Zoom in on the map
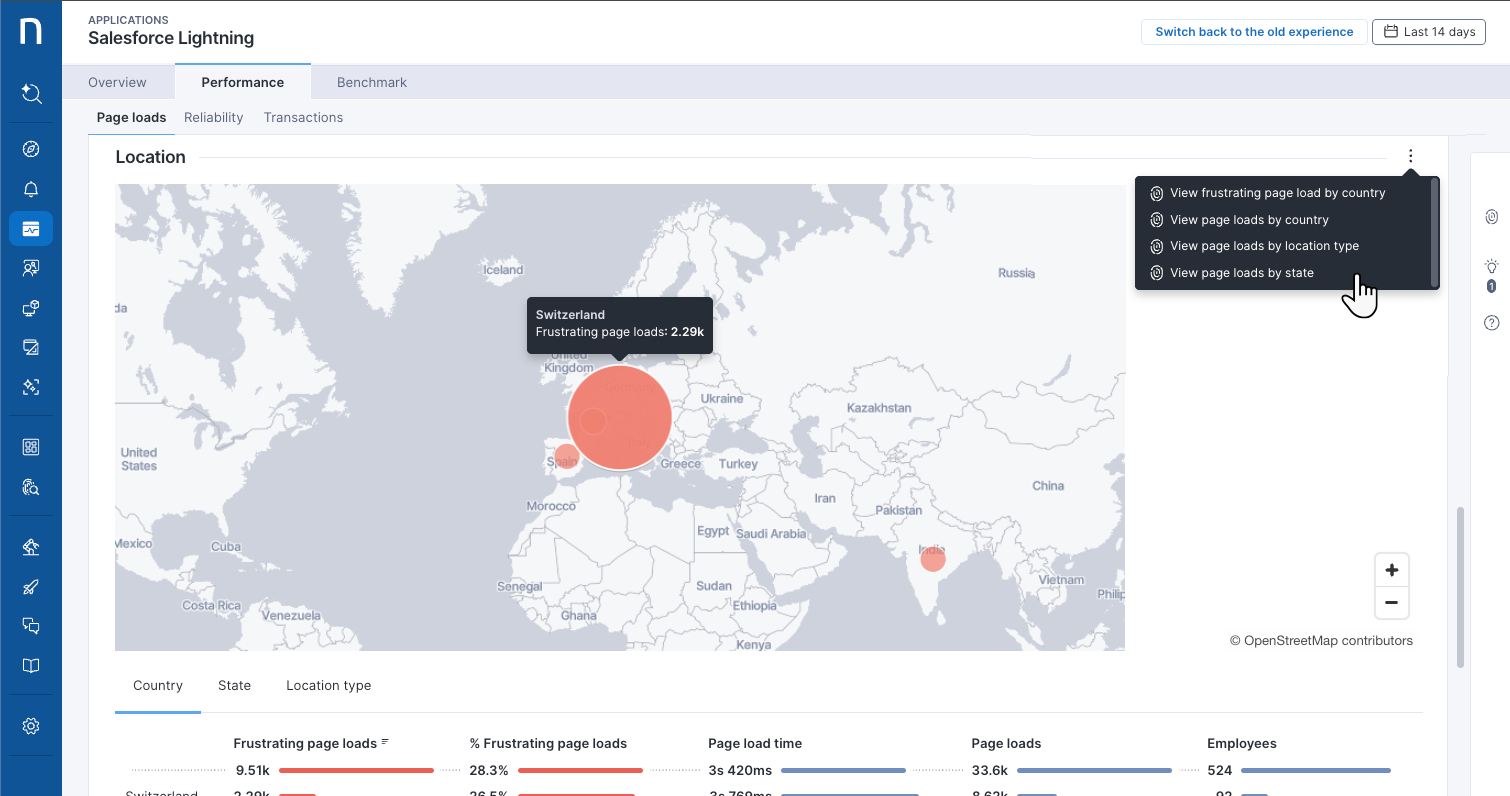 pos(1391,571)
